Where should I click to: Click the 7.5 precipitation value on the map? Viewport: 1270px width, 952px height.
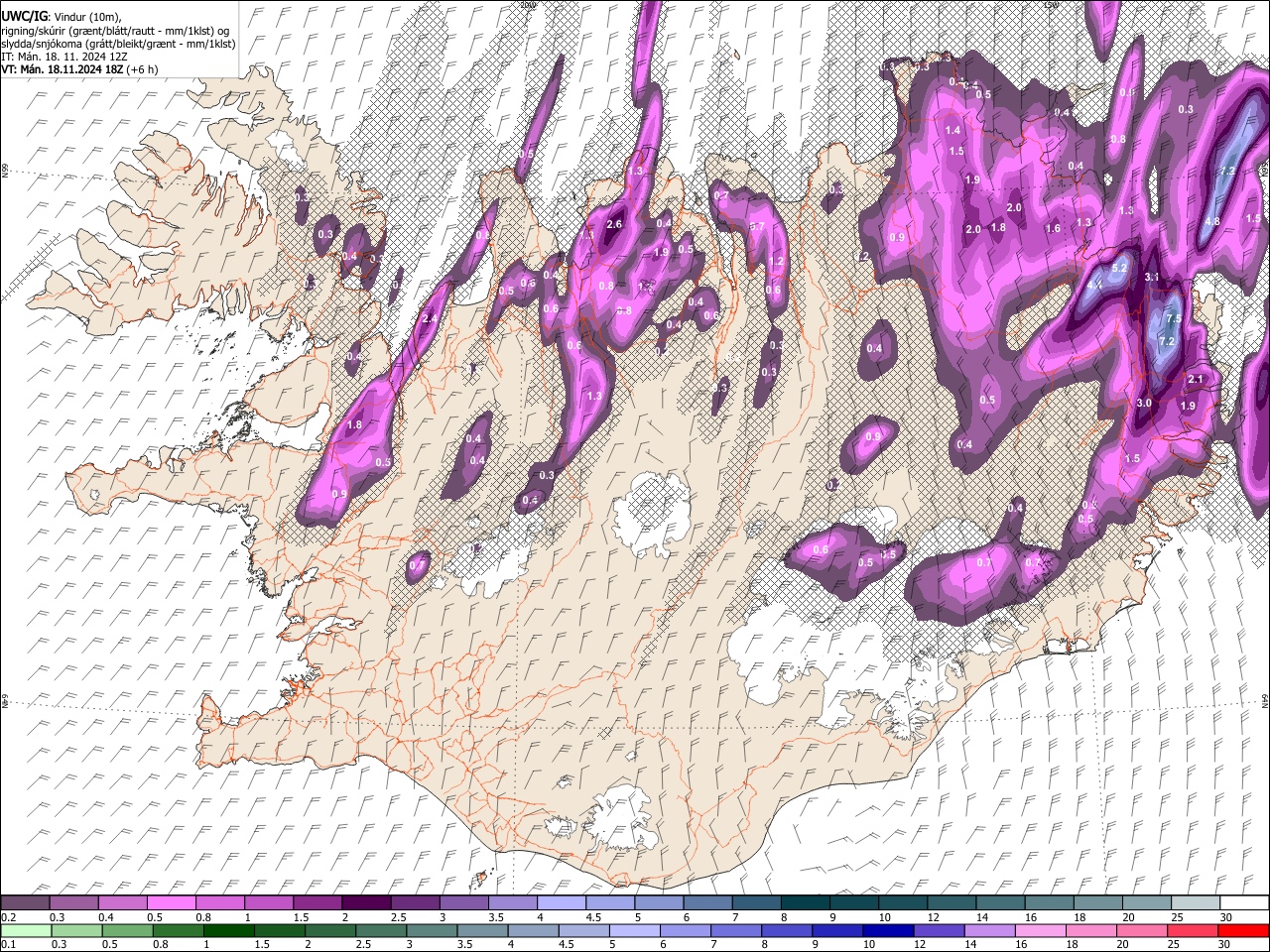pyautogui.click(x=1173, y=318)
